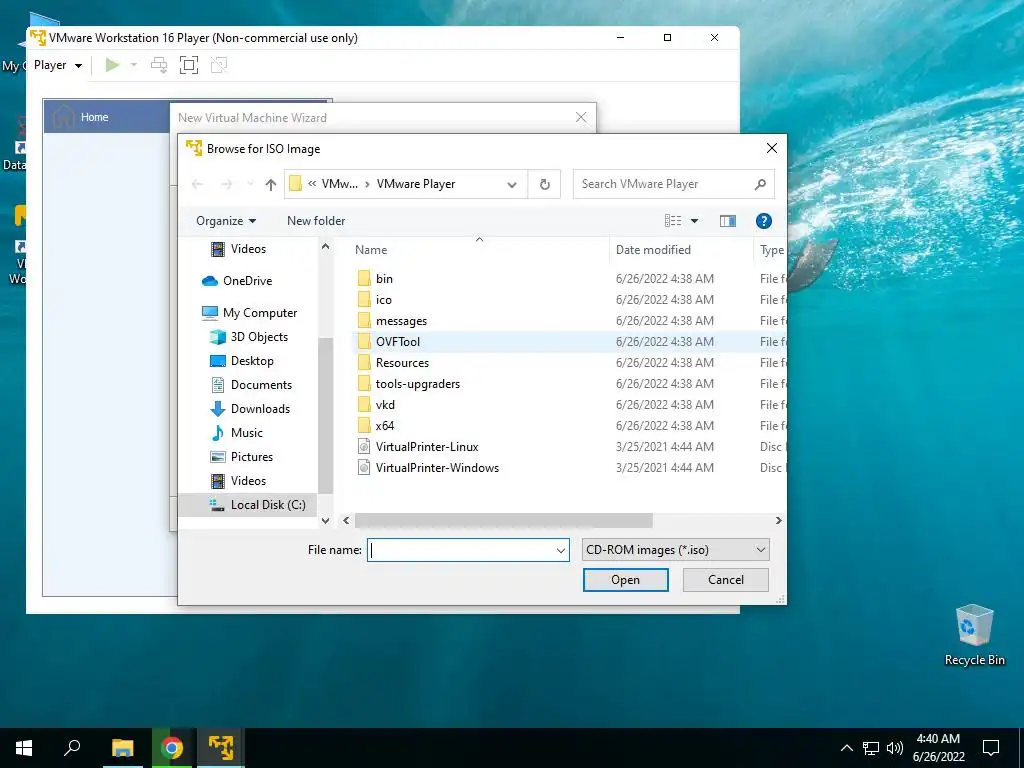Viewport: 1024px width, 768px height.
Task: Click the Open button
Action: [626, 580]
